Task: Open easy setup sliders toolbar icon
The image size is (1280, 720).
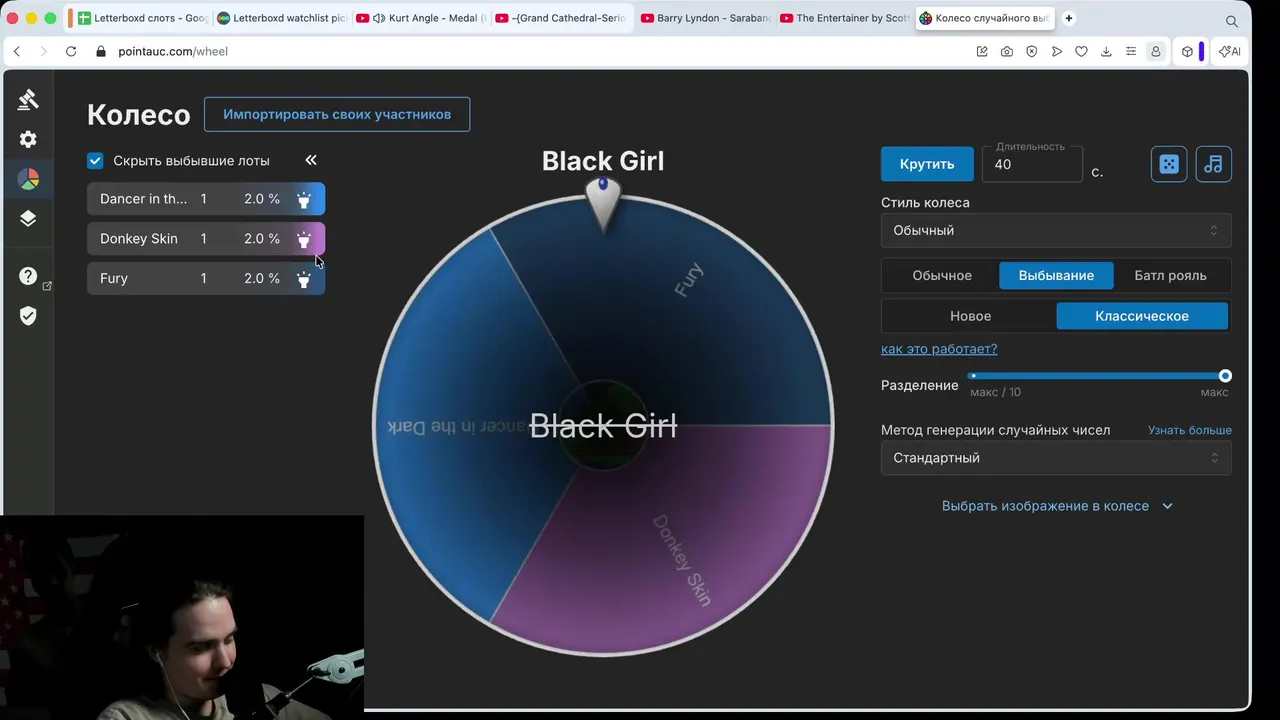Action: click(1131, 51)
